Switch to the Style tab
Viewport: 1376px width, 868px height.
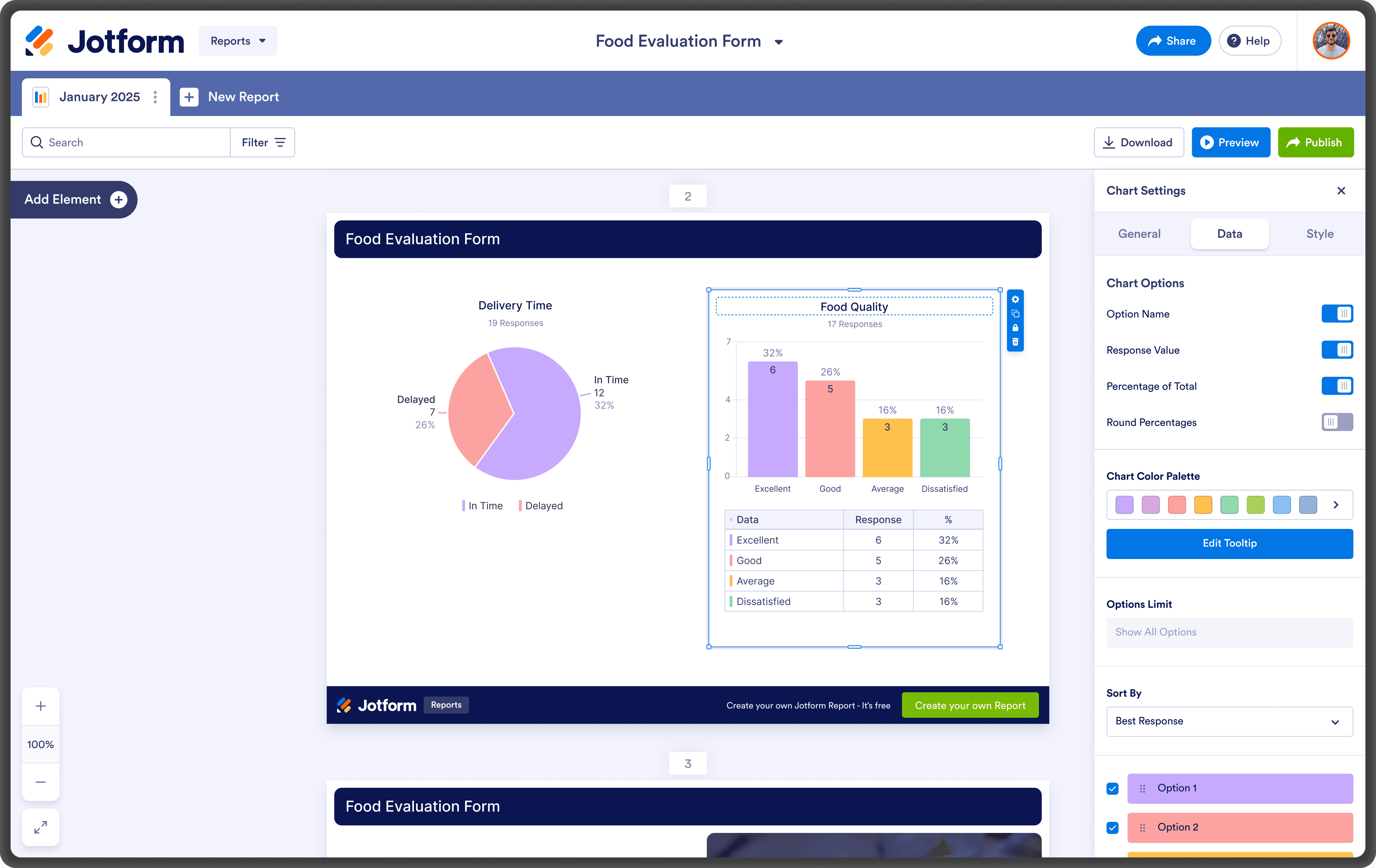1319,234
